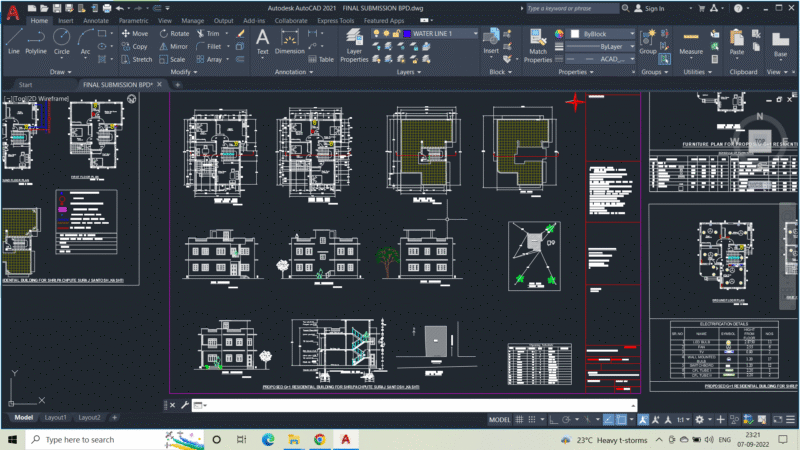Expand the Layers panel
Image resolution: width=800 pixels, height=450 pixels.
click(409, 72)
